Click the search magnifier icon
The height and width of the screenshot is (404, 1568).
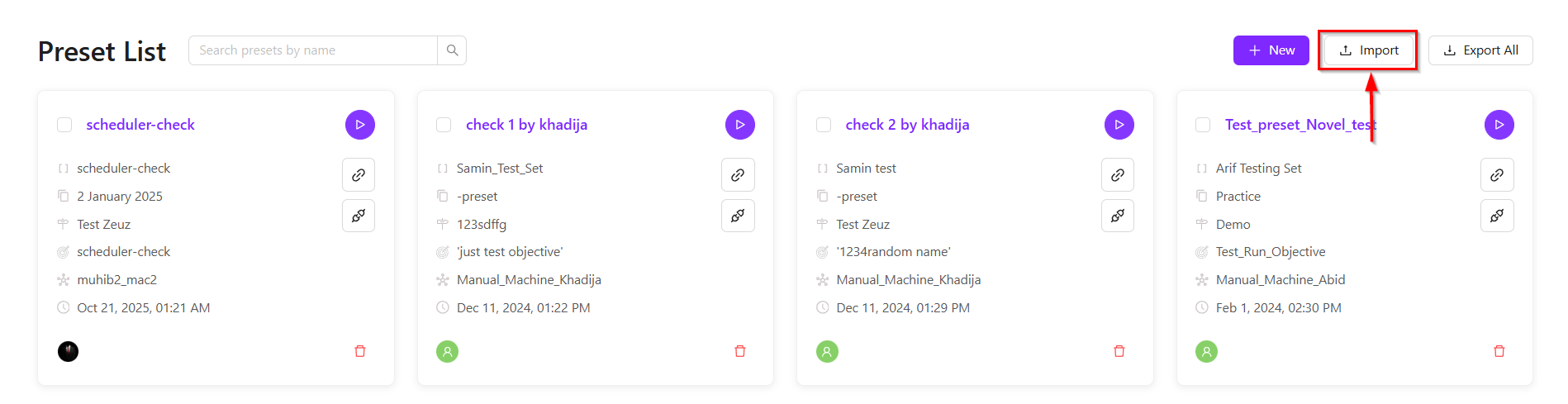[x=452, y=50]
